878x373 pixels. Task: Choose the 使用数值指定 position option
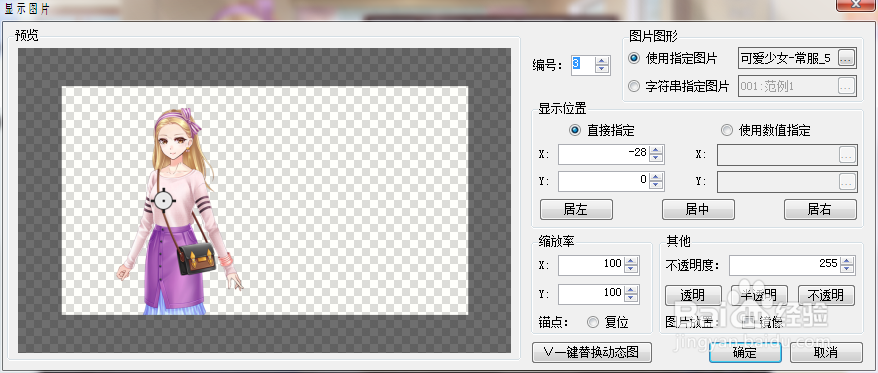coord(727,130)
